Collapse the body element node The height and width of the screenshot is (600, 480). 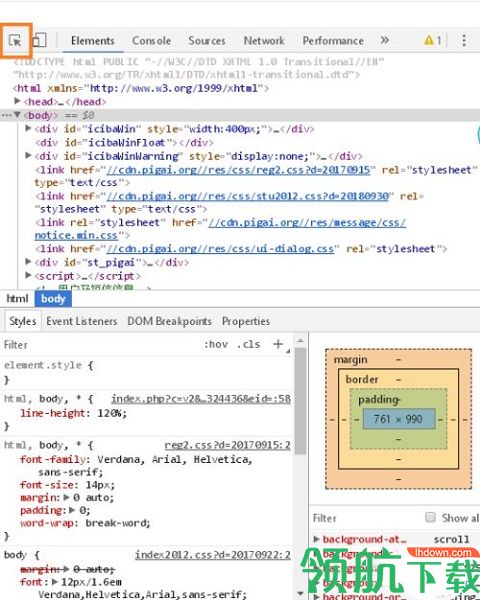click(x=17, y=115)
